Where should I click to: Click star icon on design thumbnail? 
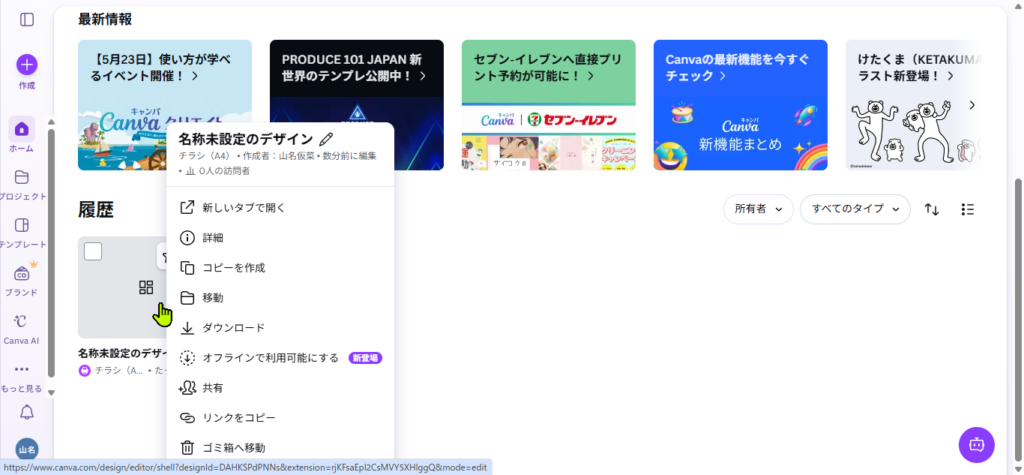tap(163, 257)
